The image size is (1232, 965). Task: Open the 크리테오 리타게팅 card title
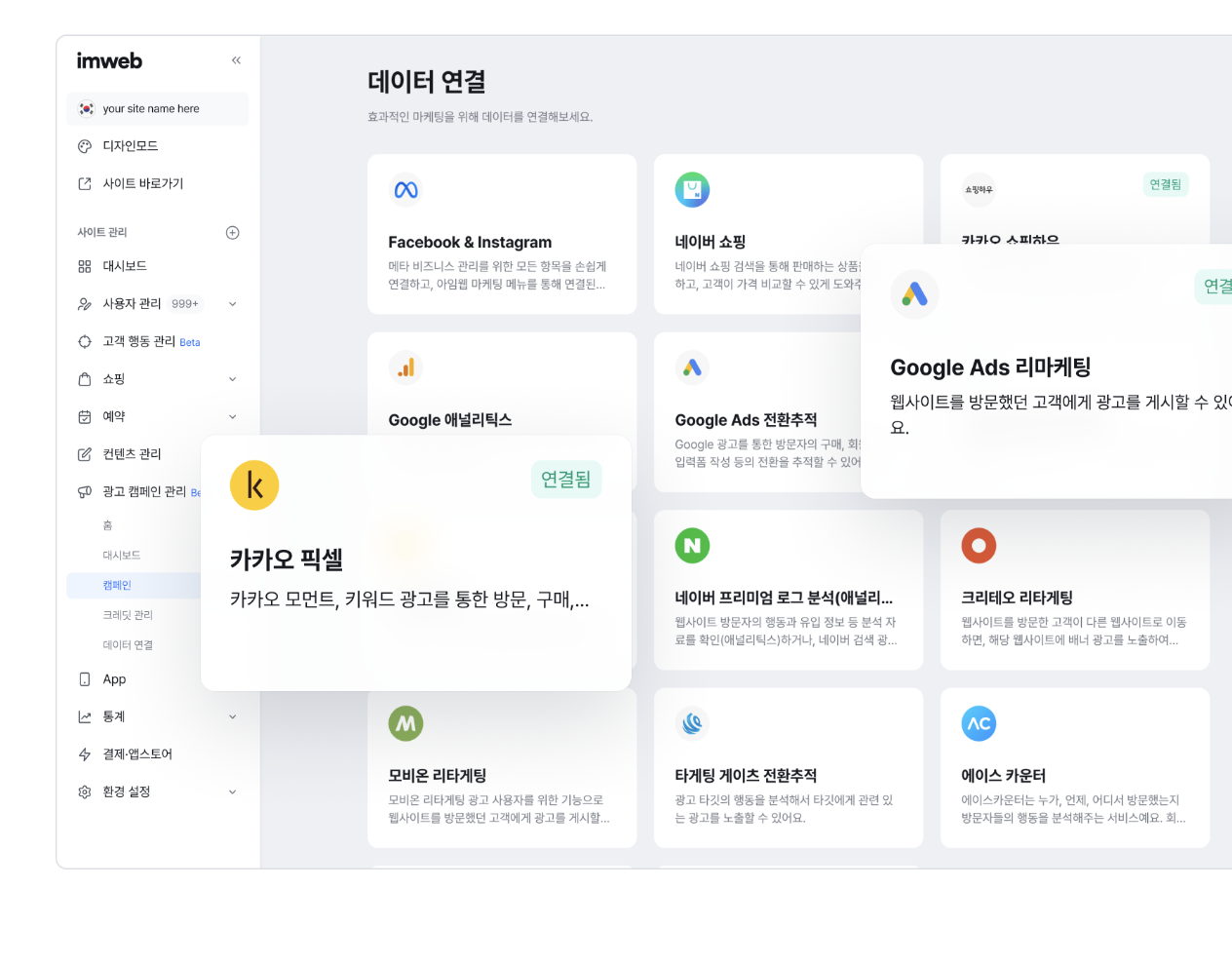coord(1017,598)
